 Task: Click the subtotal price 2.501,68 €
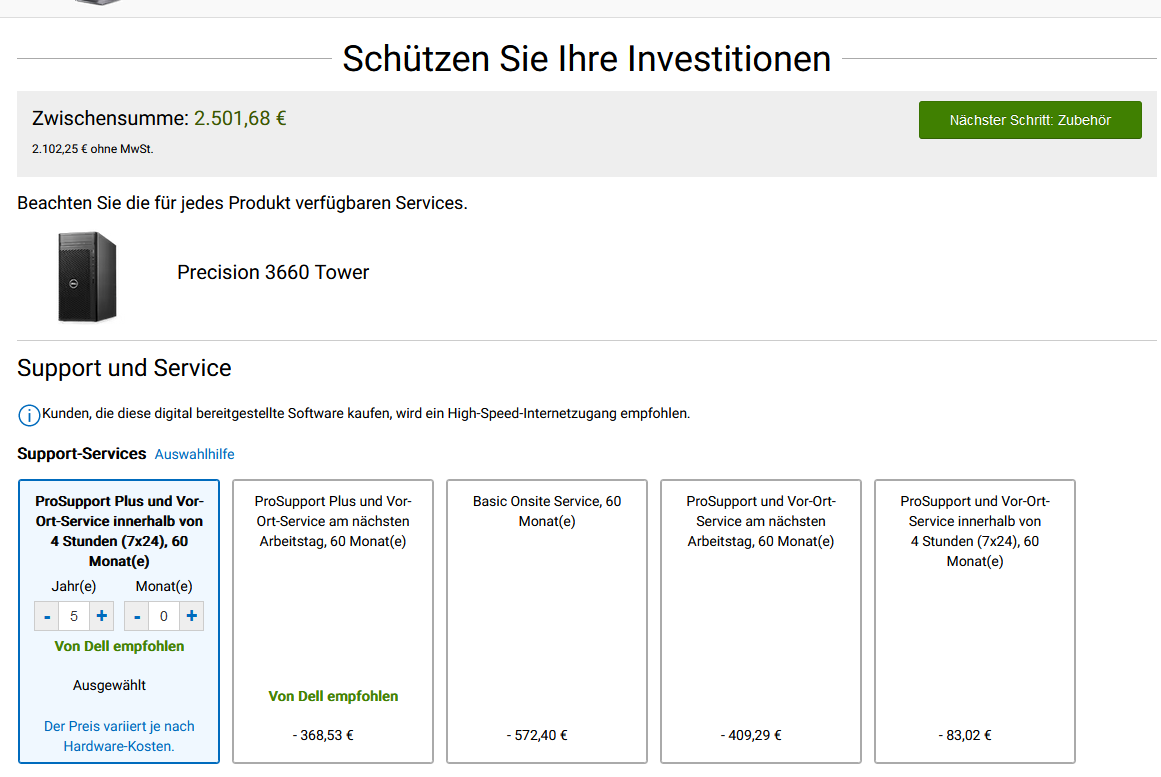pyautogui.click(x=241, y=117)
